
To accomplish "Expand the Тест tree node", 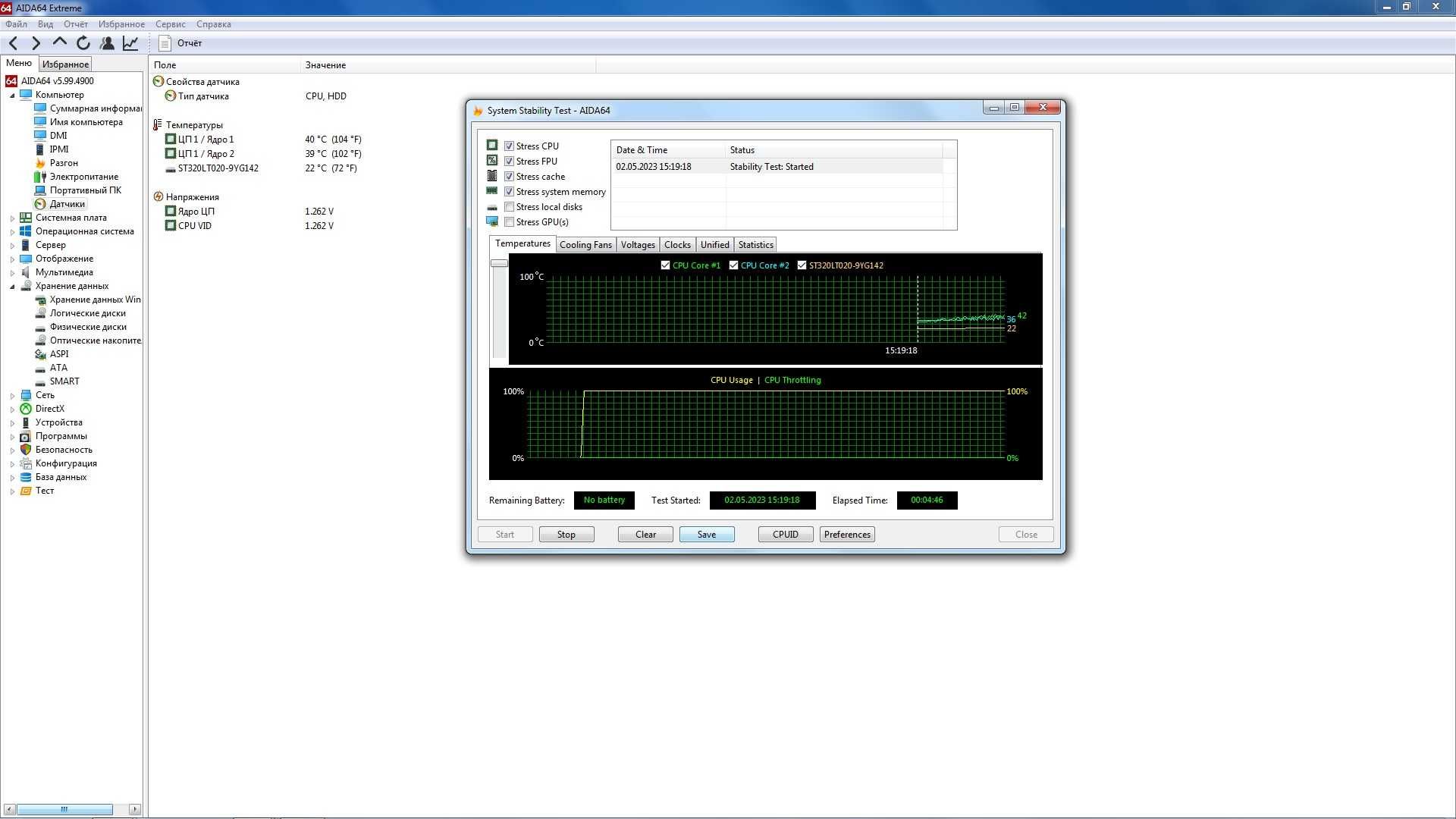I will coord(12,491).
